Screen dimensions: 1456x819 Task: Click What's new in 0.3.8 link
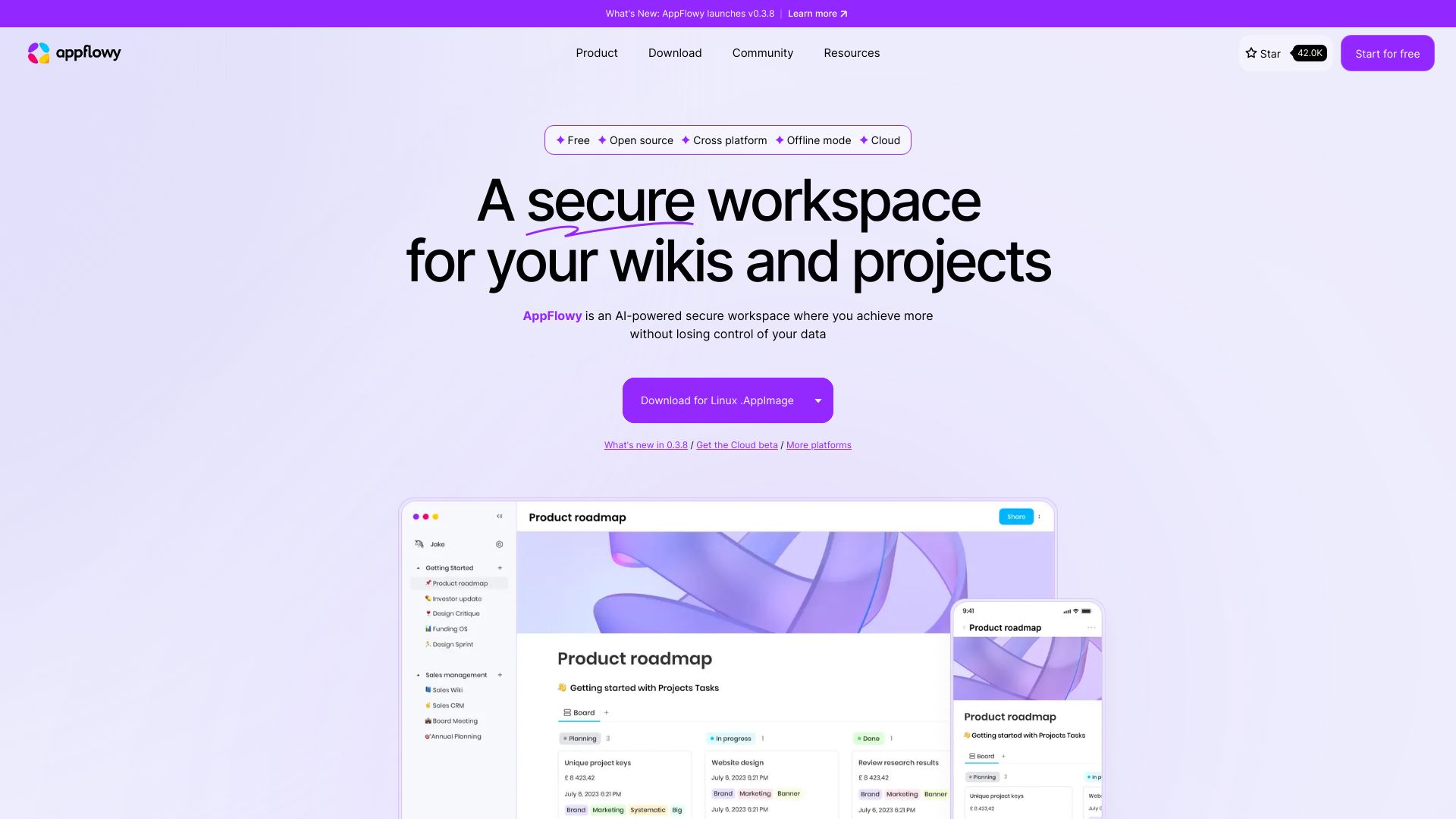(646, 445)
